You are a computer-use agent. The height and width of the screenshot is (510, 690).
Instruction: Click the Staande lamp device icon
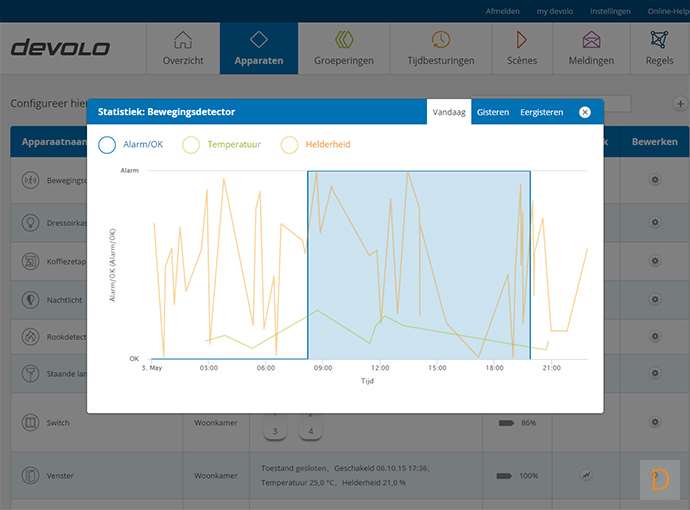(30, 374)
